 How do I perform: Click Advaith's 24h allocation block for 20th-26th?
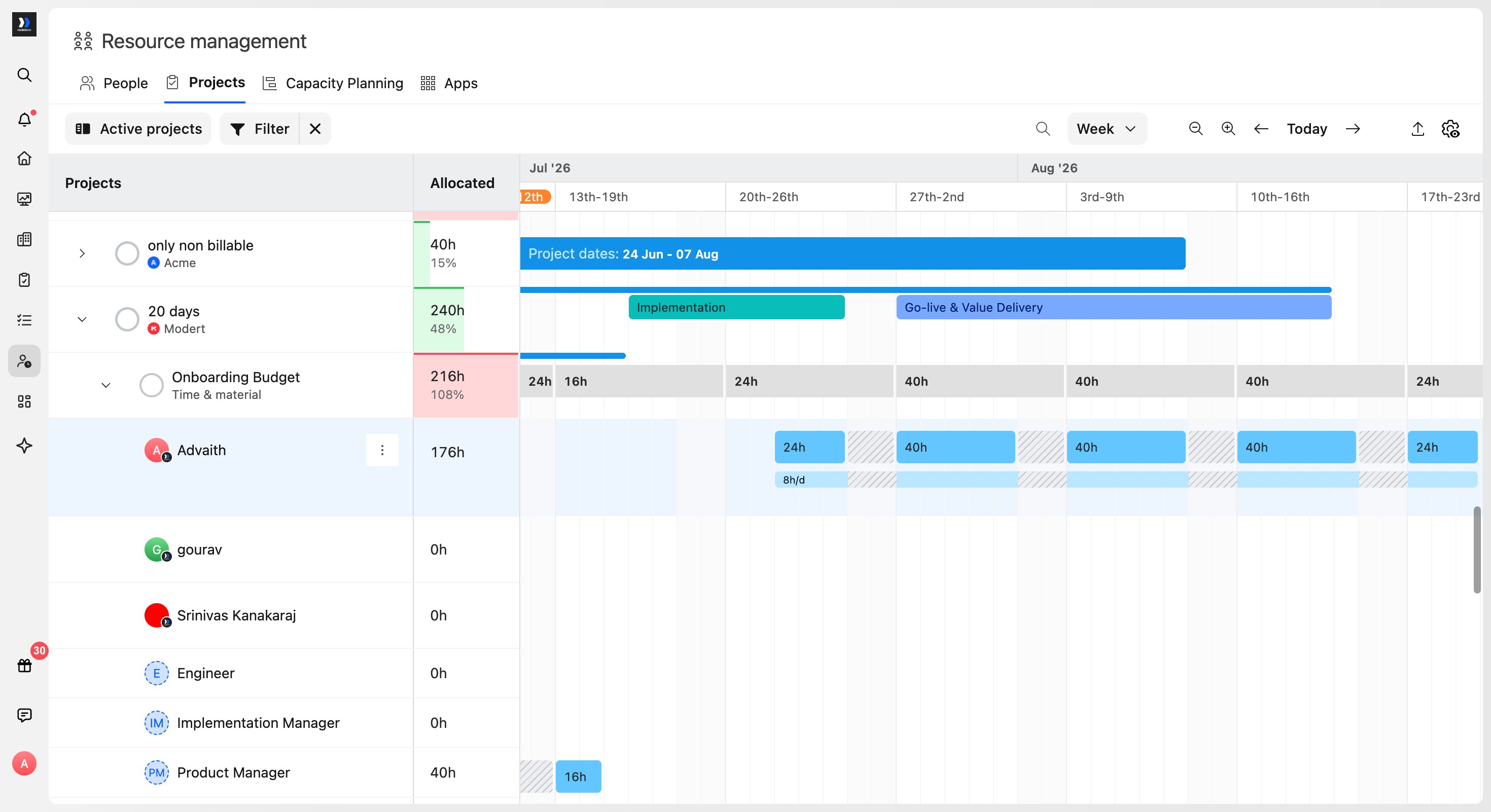pyautogui.click(x=809, y=447)
